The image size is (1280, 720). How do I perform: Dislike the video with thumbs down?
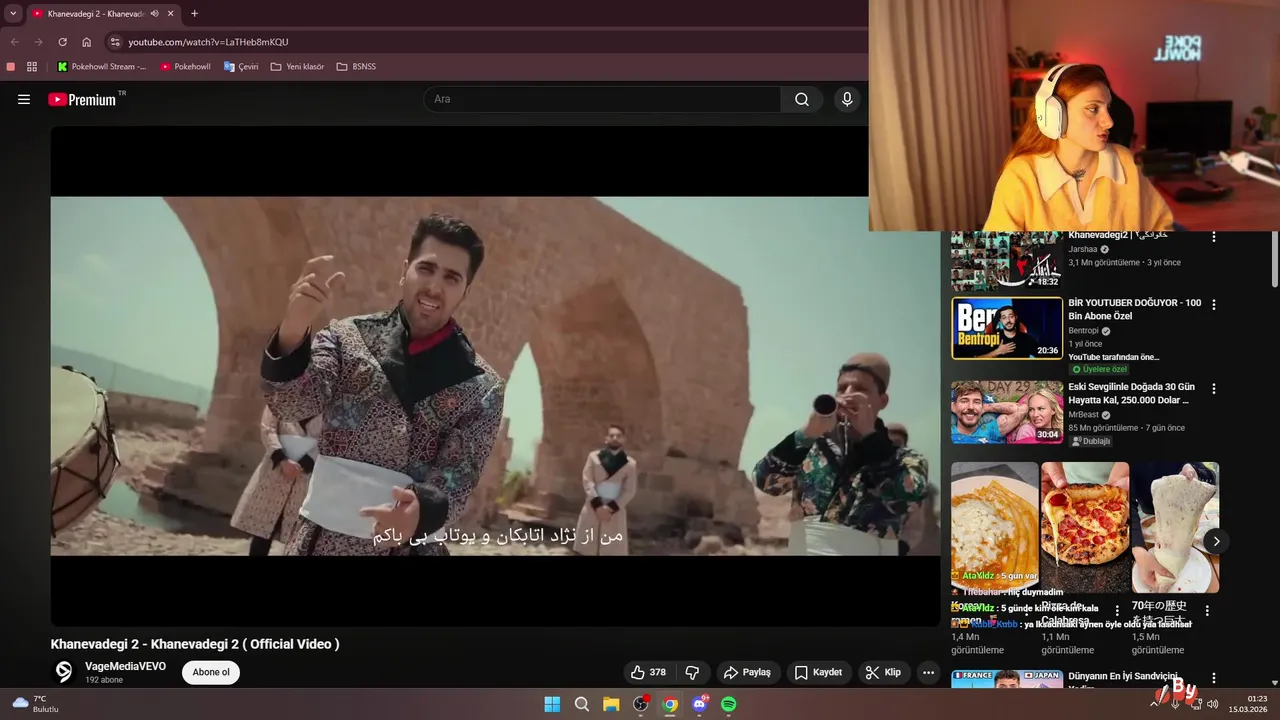pyautogui.click(x=692, y=672)
